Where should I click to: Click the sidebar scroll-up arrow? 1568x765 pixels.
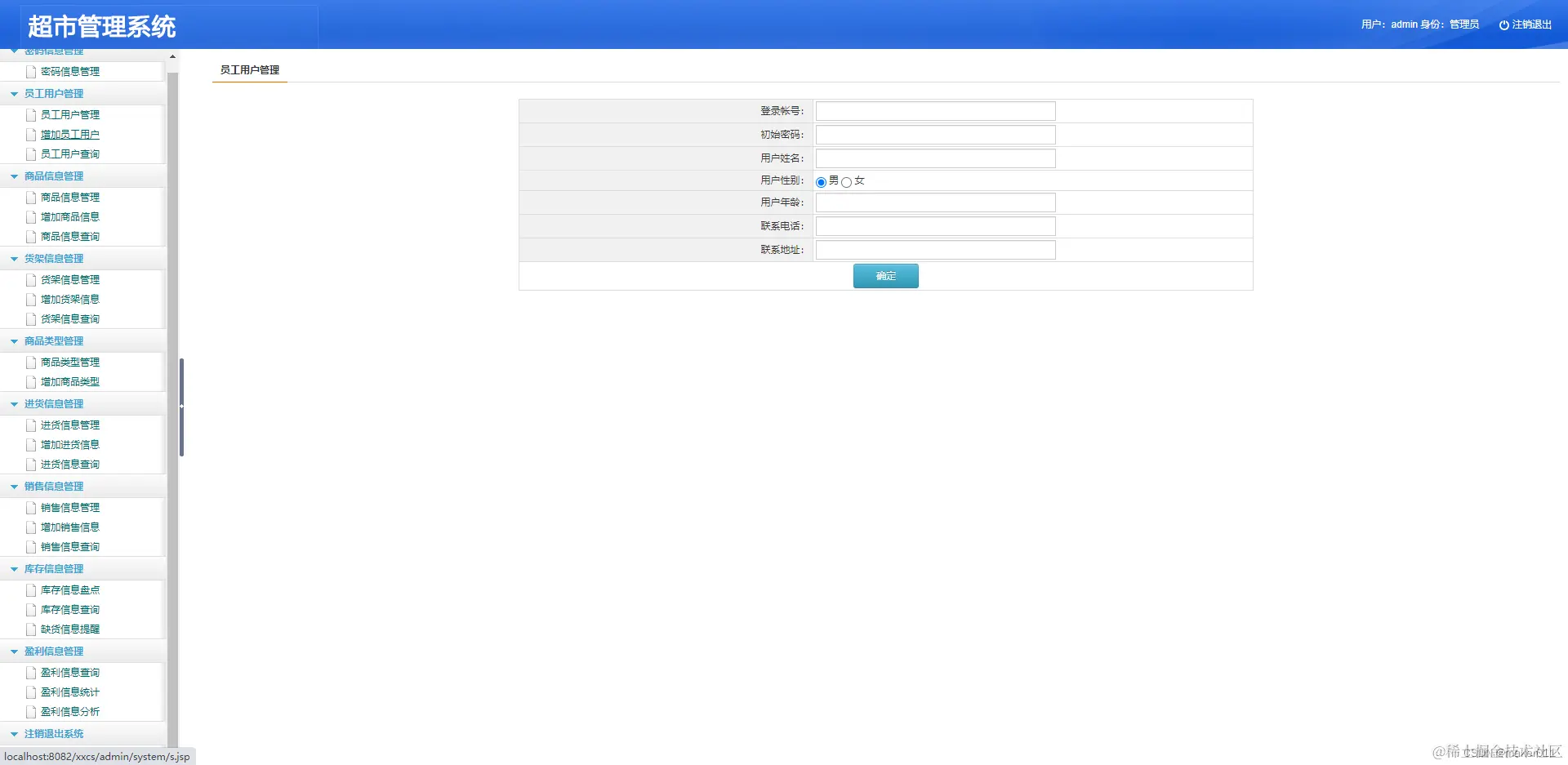click(x=172, y=56)
